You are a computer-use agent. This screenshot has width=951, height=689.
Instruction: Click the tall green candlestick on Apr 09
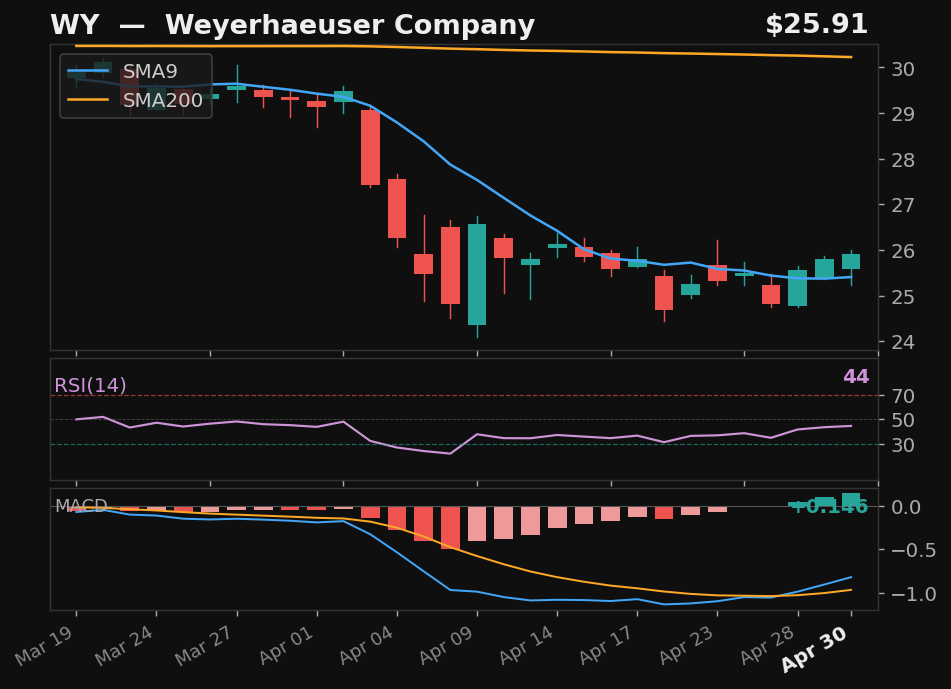point(477,275)
